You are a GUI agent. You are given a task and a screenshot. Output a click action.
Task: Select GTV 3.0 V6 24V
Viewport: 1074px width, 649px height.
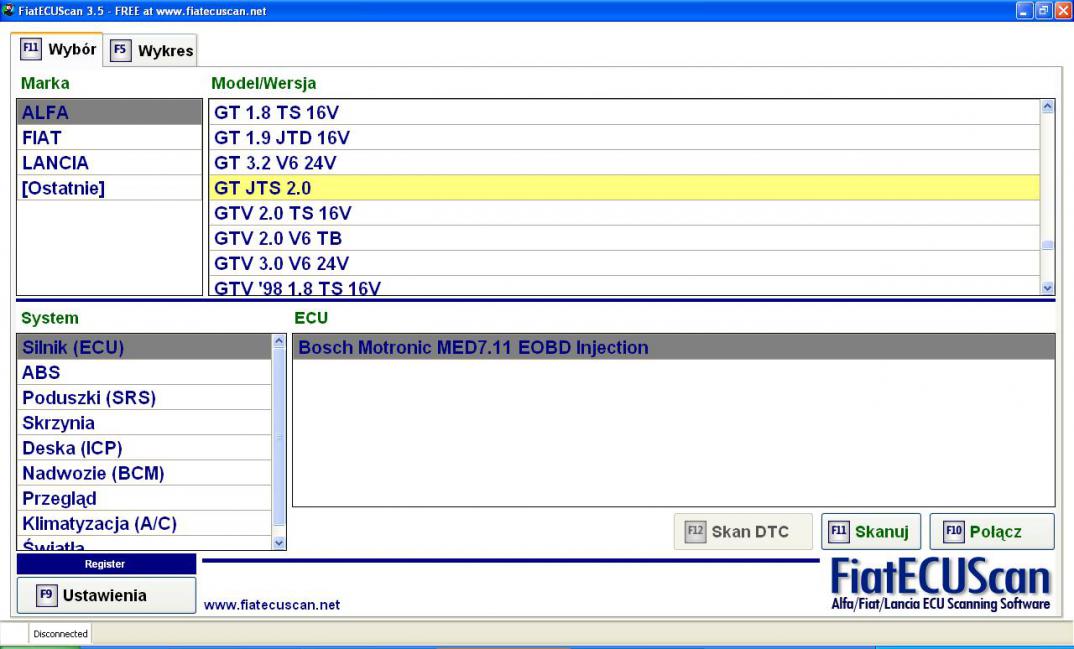[x=625, y=264]
